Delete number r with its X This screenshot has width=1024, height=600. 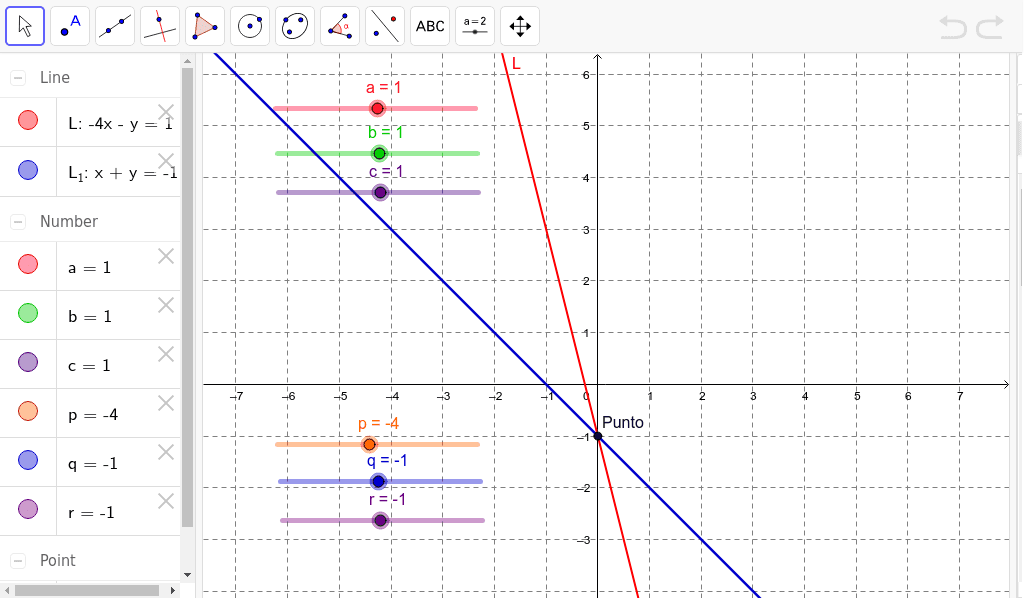coord(166,501)
